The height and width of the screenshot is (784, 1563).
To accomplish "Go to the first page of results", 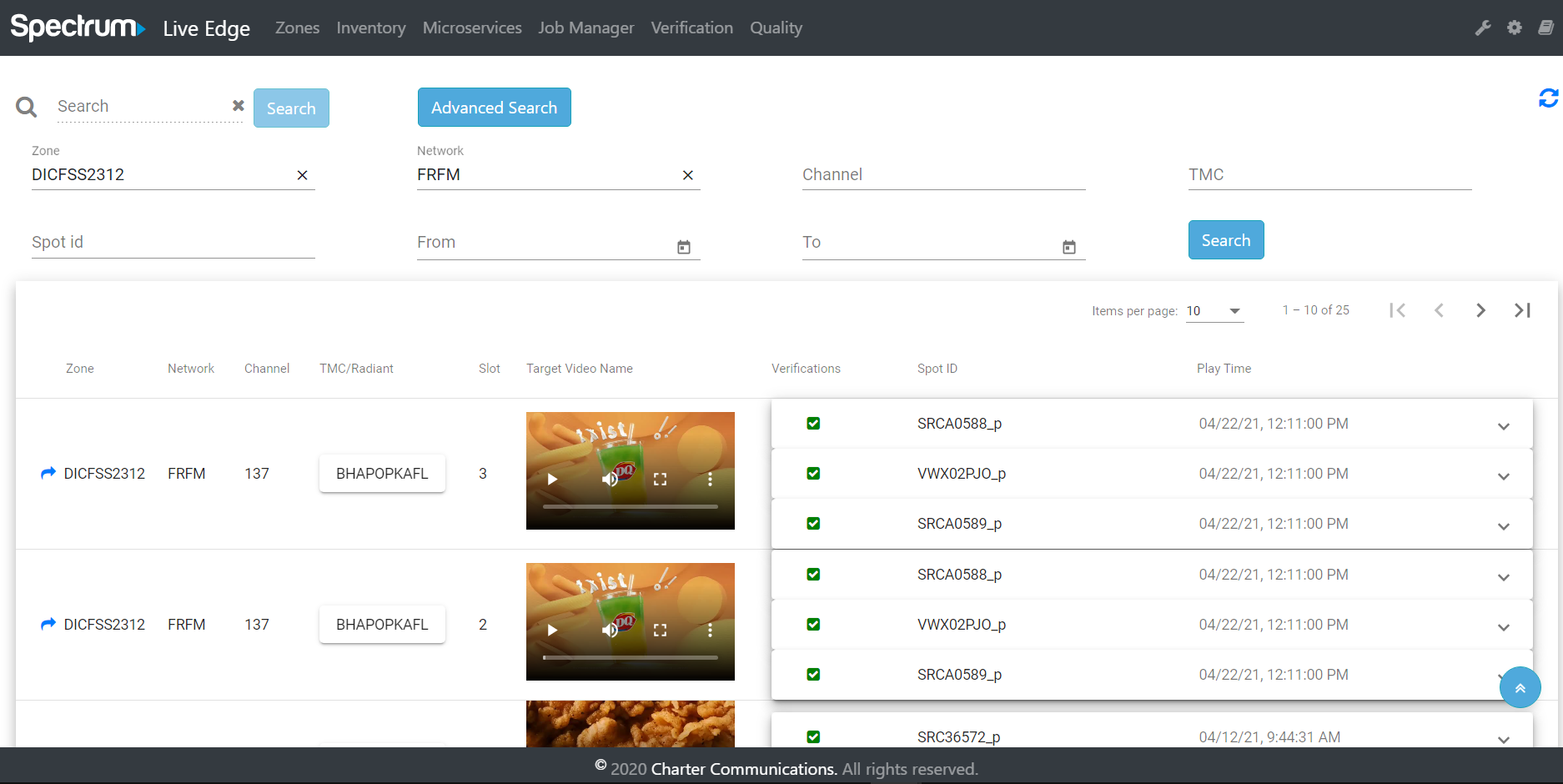I will tap(1398, 310).
